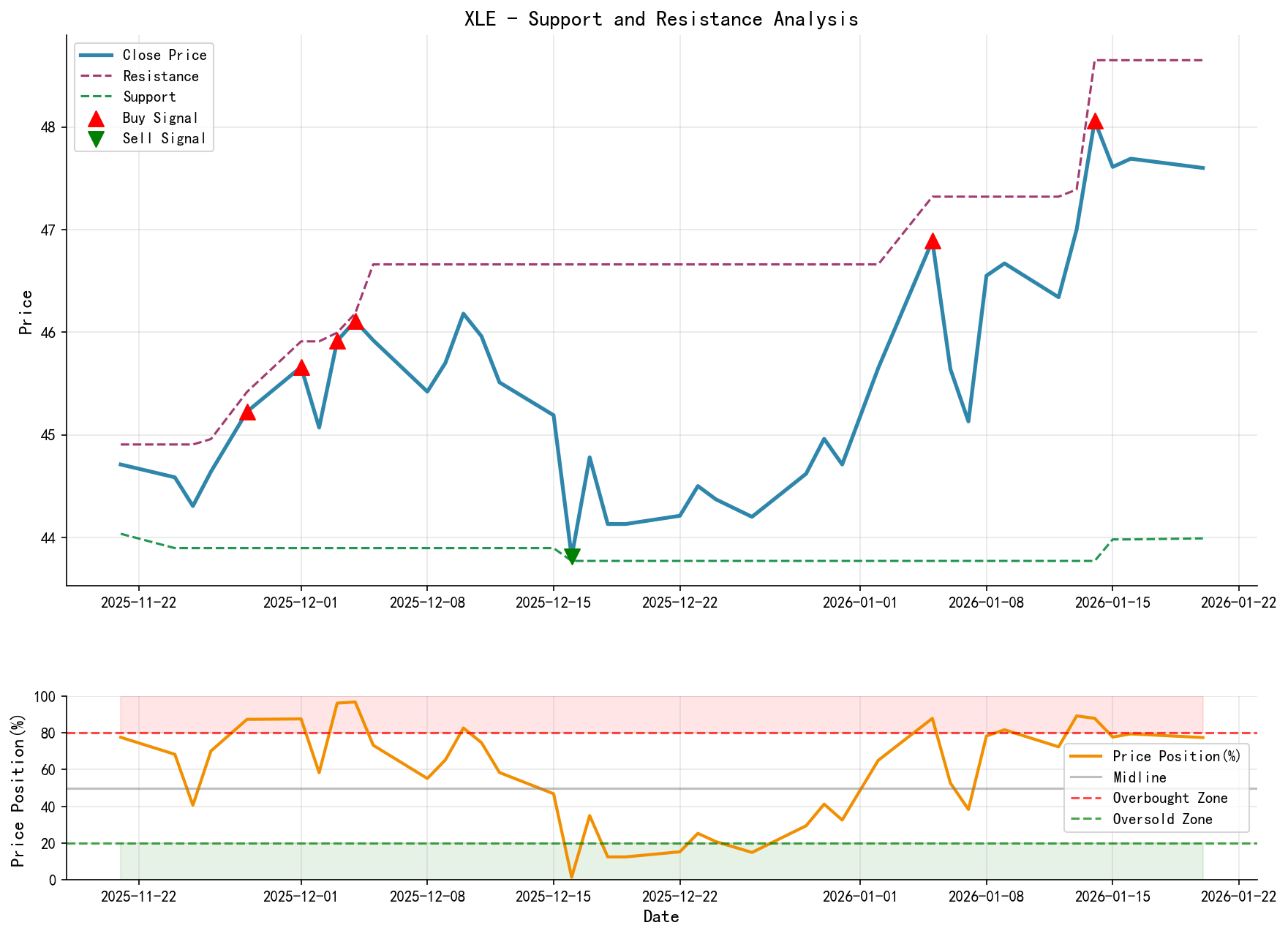Click the Date axis label

pyautogui.click(x=662, y=916)
